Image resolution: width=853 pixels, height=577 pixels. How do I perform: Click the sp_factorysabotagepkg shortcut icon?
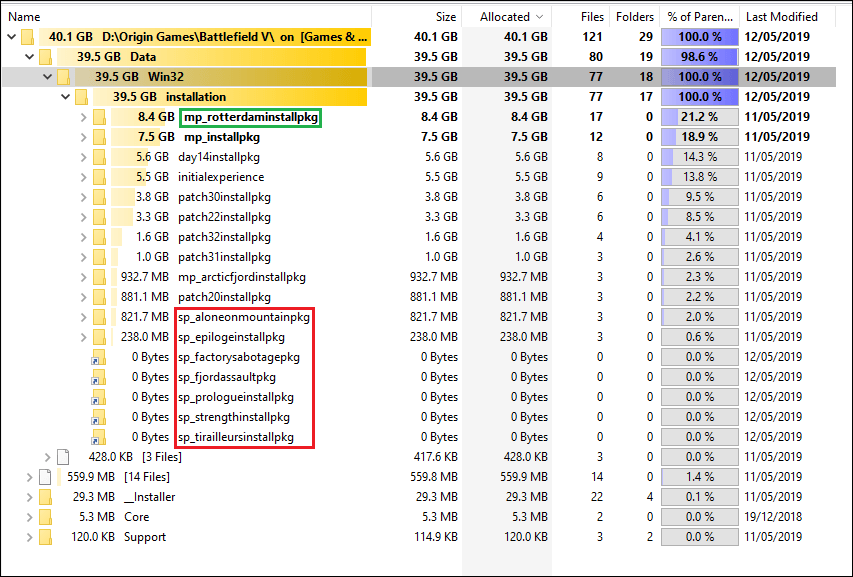pos(99,357)
